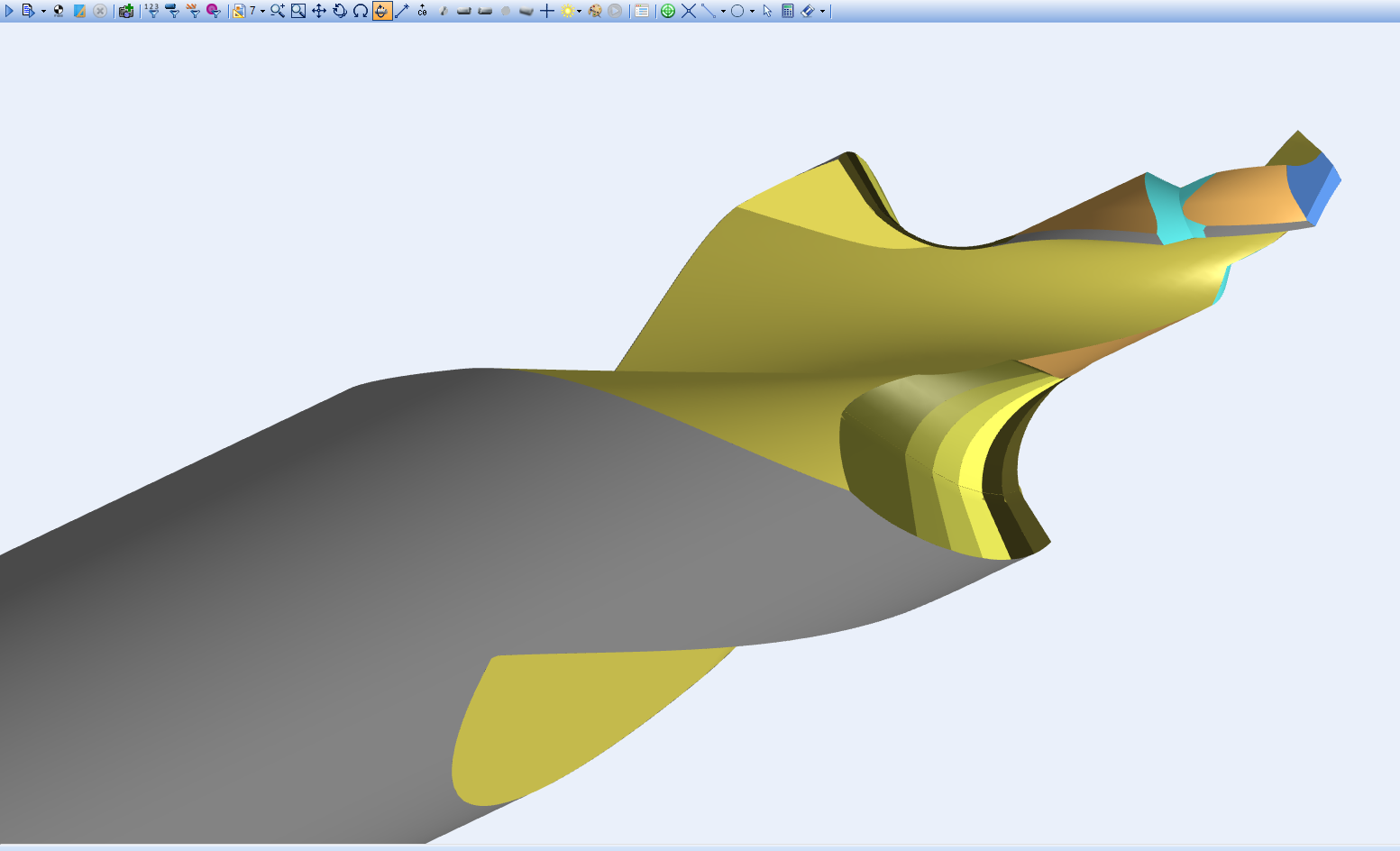
Task: Toggle the arrow pointer selection mode
Action: (x=767, y=11)
